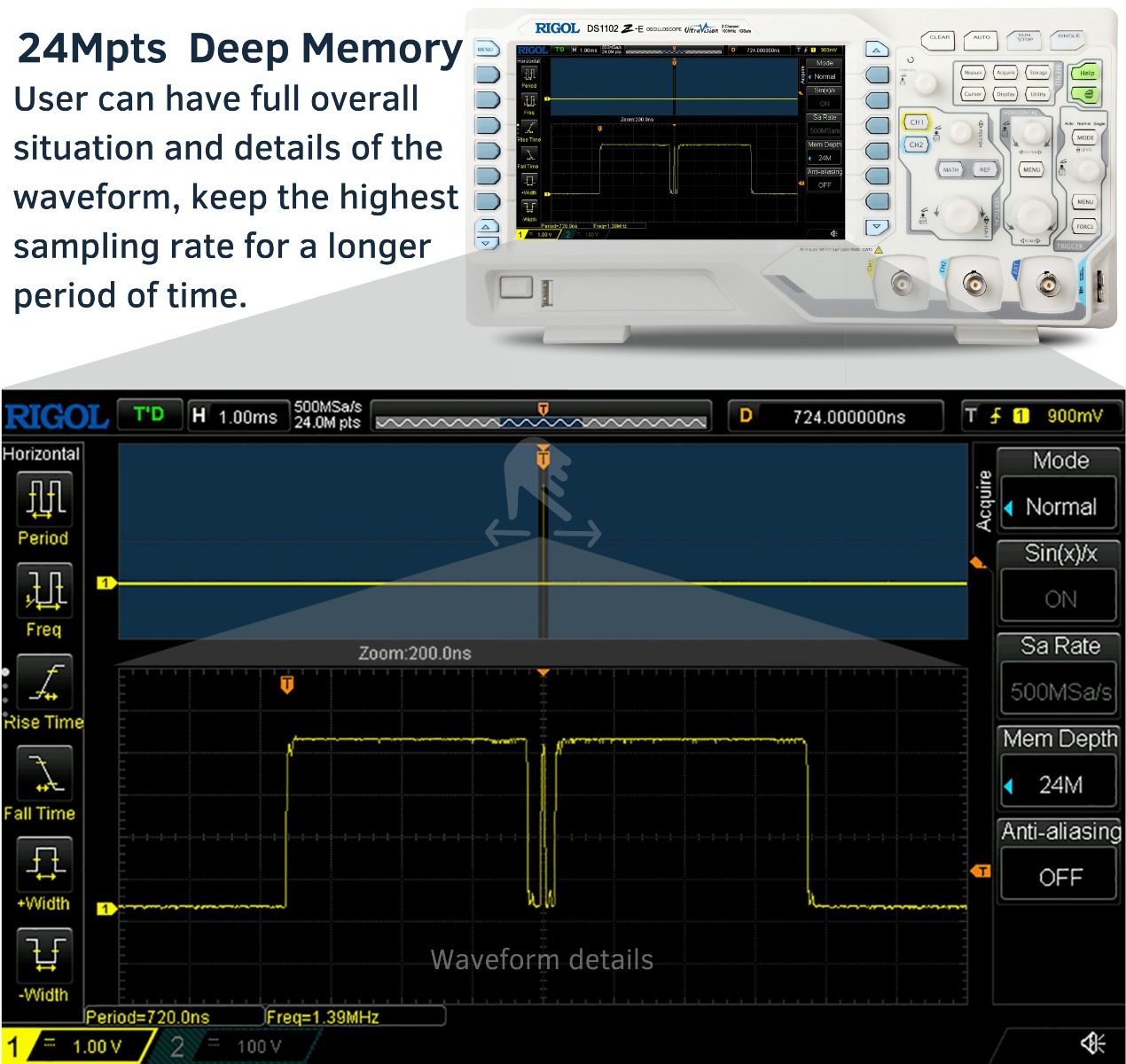Click the EXT trigger BNC connector
The height and width of the screenshot is (1064, 1126).
[1048, 284]
